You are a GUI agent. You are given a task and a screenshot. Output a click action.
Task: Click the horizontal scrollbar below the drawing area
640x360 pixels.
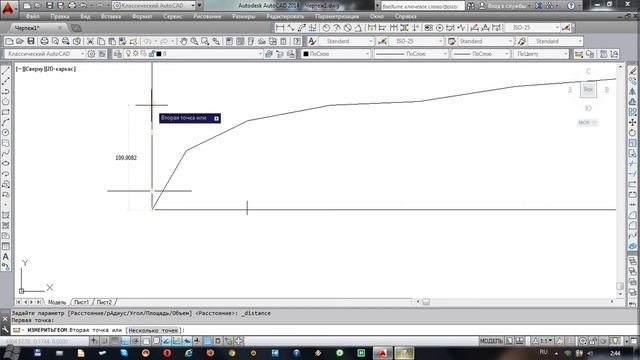(x=514, y=302)
